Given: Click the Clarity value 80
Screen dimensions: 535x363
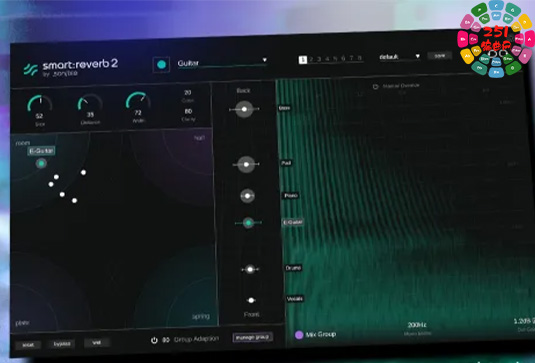Looking at the screenshot, I should [188, 111].
